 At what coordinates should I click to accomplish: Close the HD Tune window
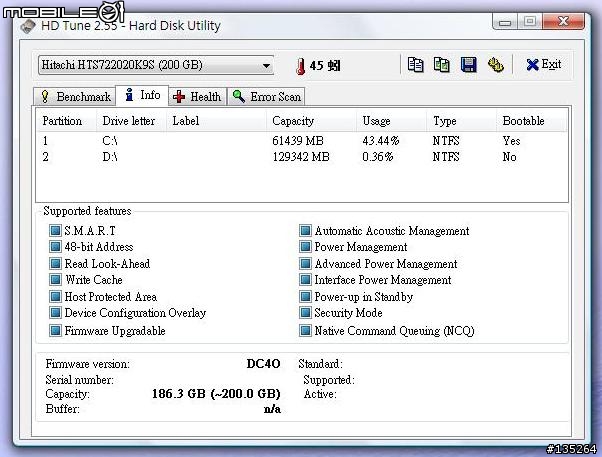(563, 21)
